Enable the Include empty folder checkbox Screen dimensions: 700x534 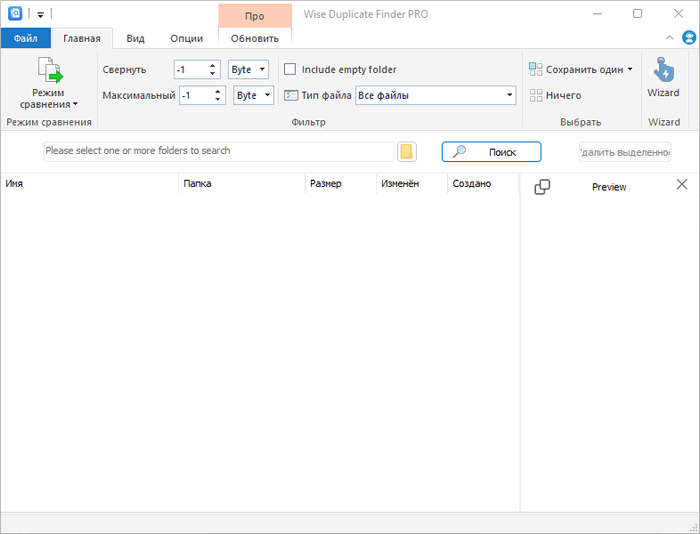coord(290,69)
